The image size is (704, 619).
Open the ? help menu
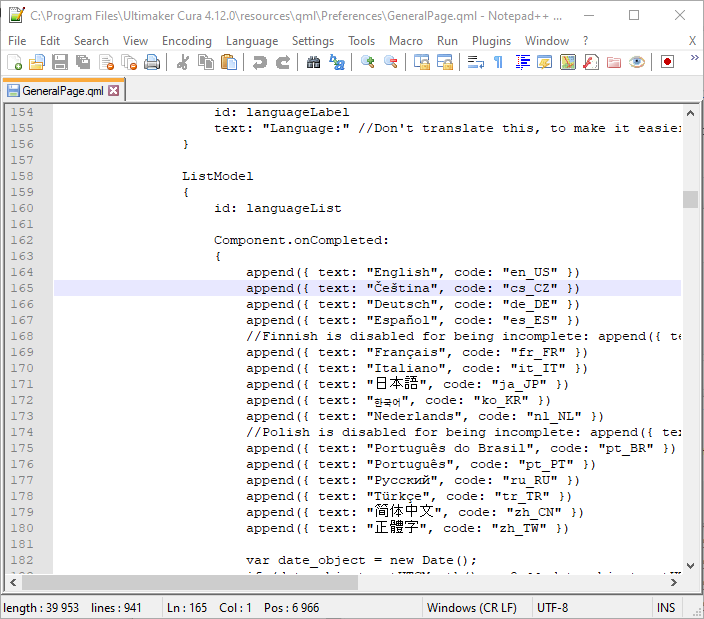click(585, 41)
